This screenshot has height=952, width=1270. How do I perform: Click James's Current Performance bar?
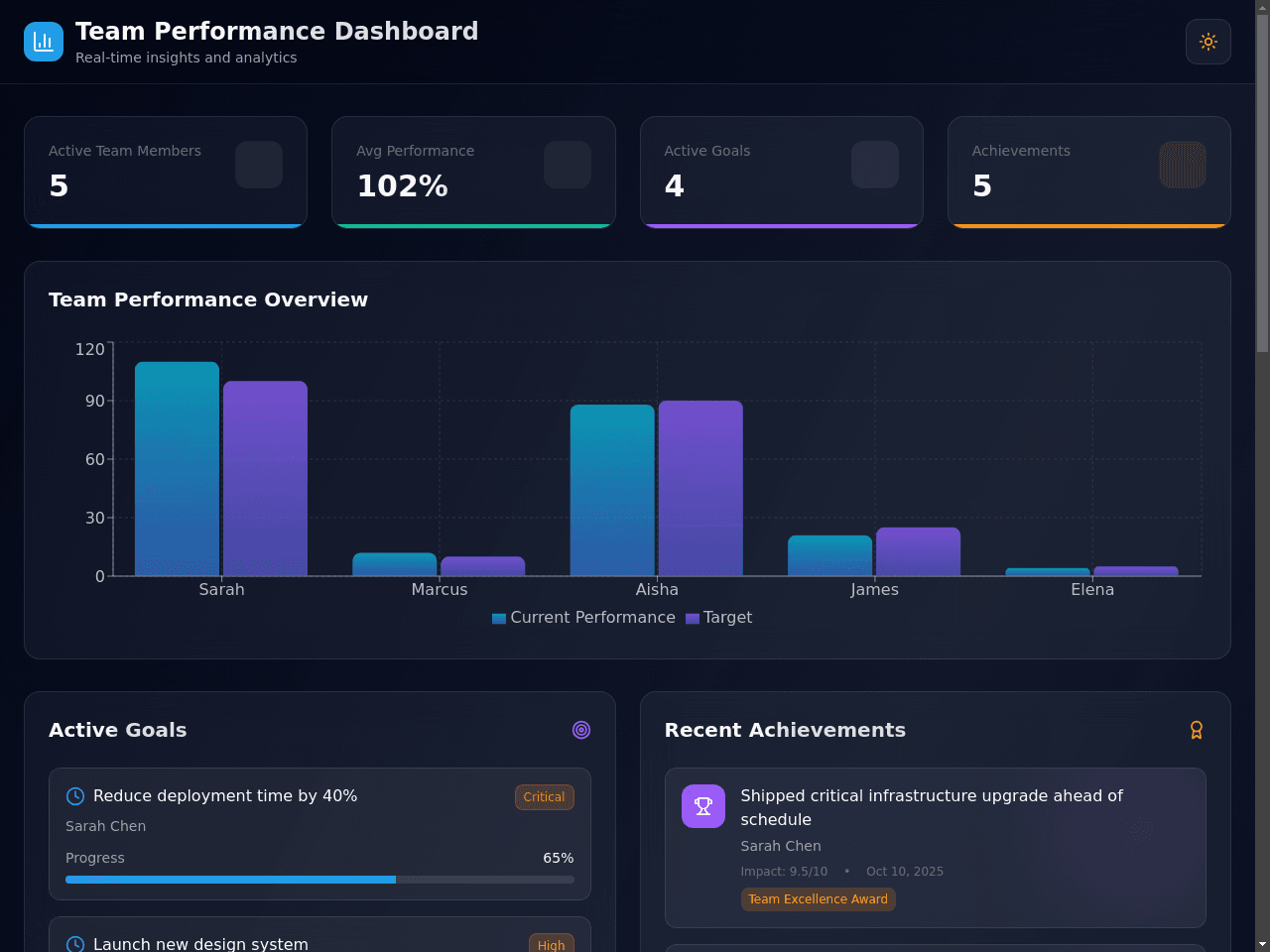tap(830, 556)
